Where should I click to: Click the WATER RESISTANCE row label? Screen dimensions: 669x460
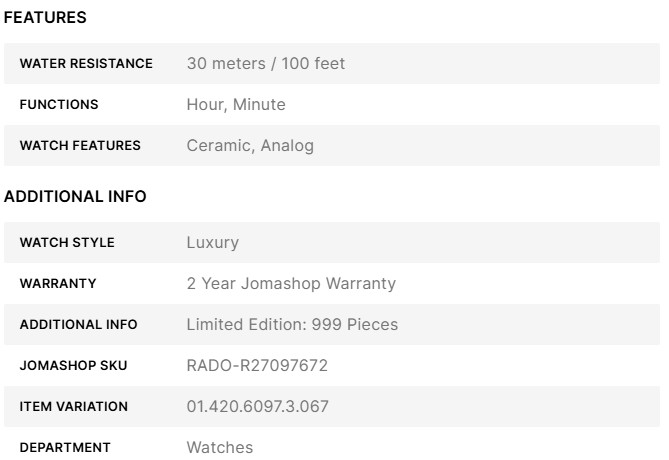coord(86,64)
